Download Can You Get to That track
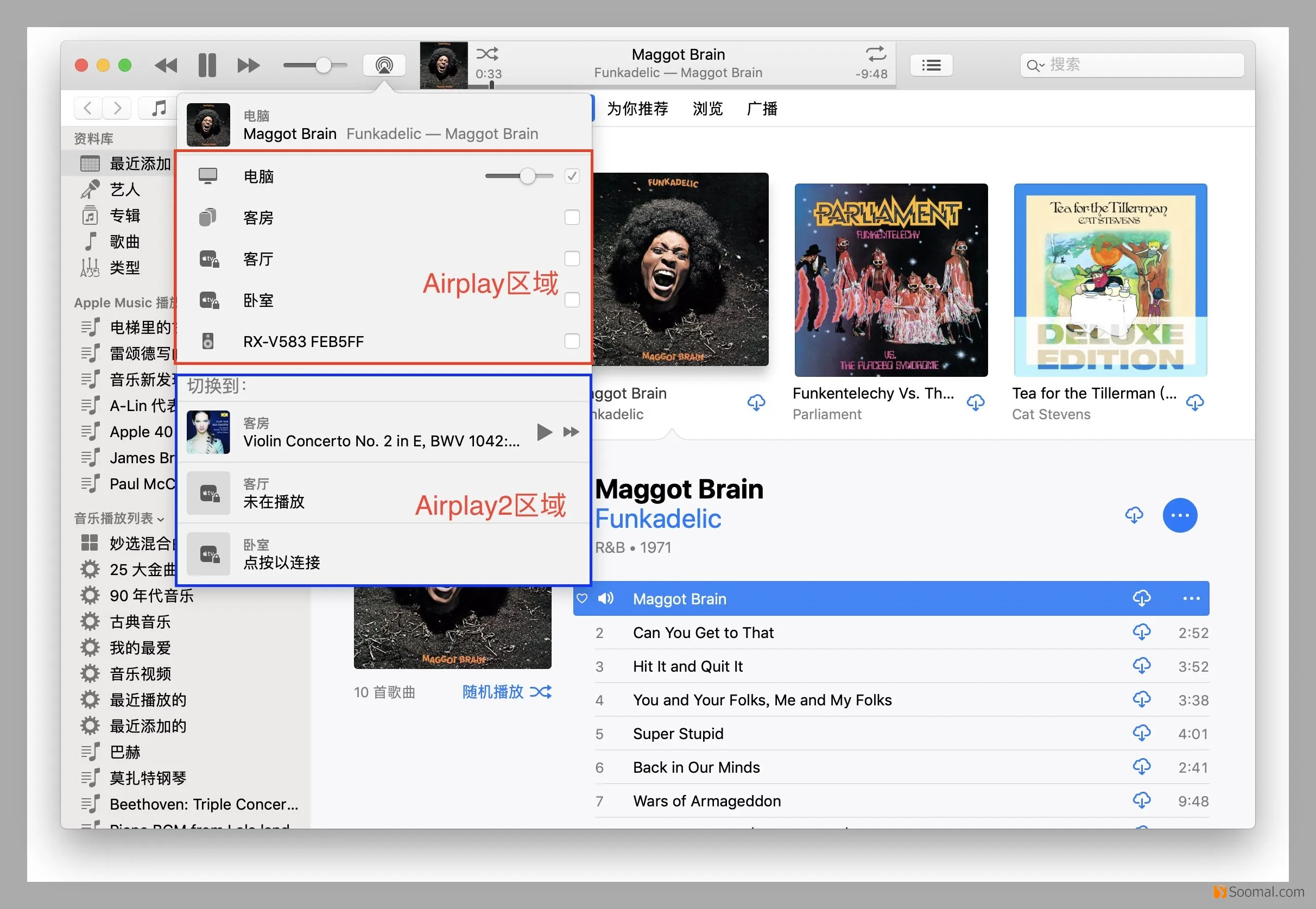1316x909 pixels. coord(1142,632)
